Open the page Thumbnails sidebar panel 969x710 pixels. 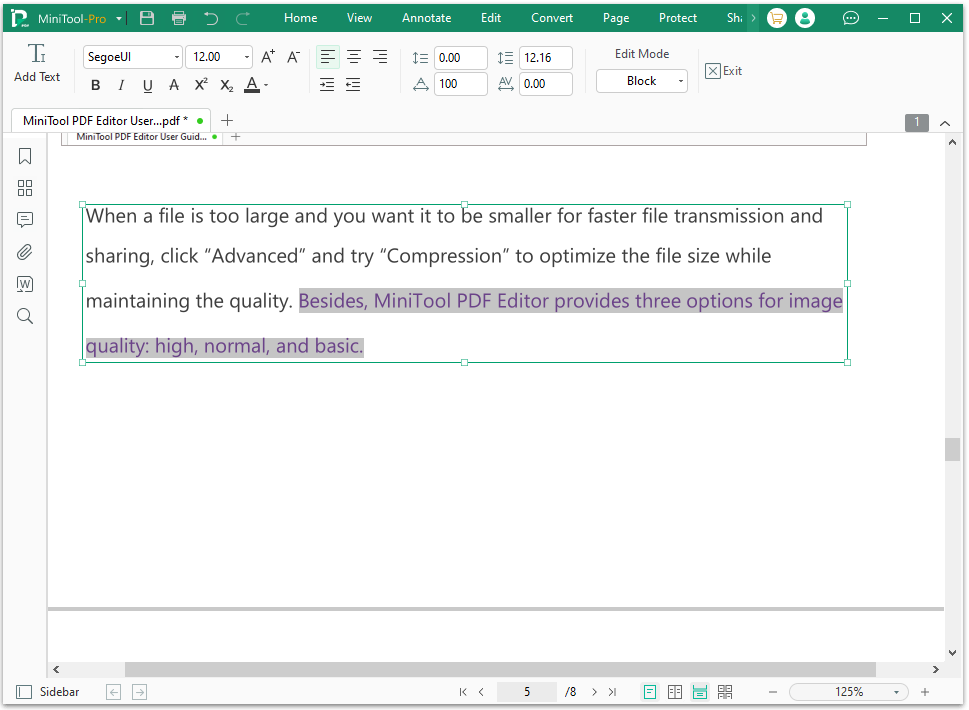point(25,188)
